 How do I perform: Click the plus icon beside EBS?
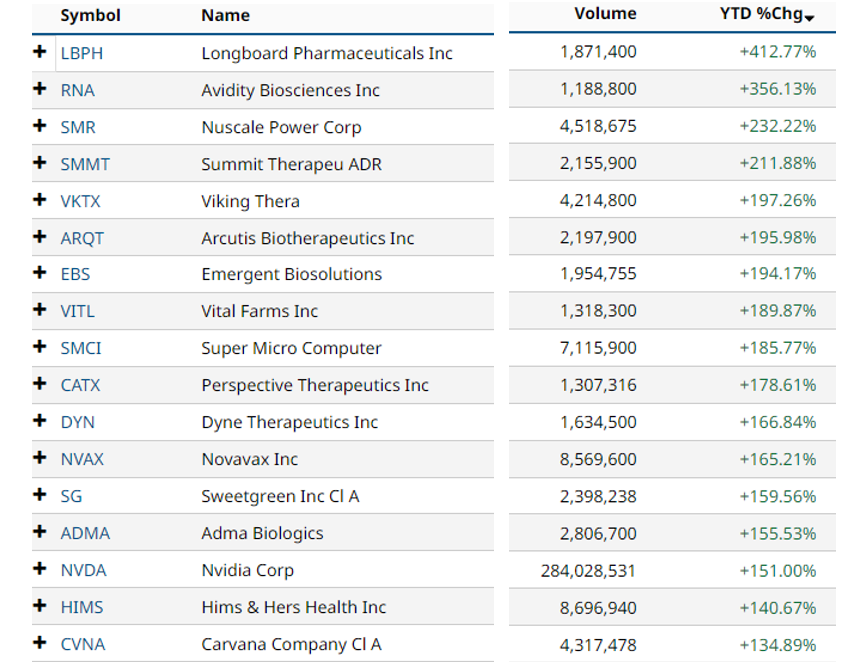[x=40, y=273]
